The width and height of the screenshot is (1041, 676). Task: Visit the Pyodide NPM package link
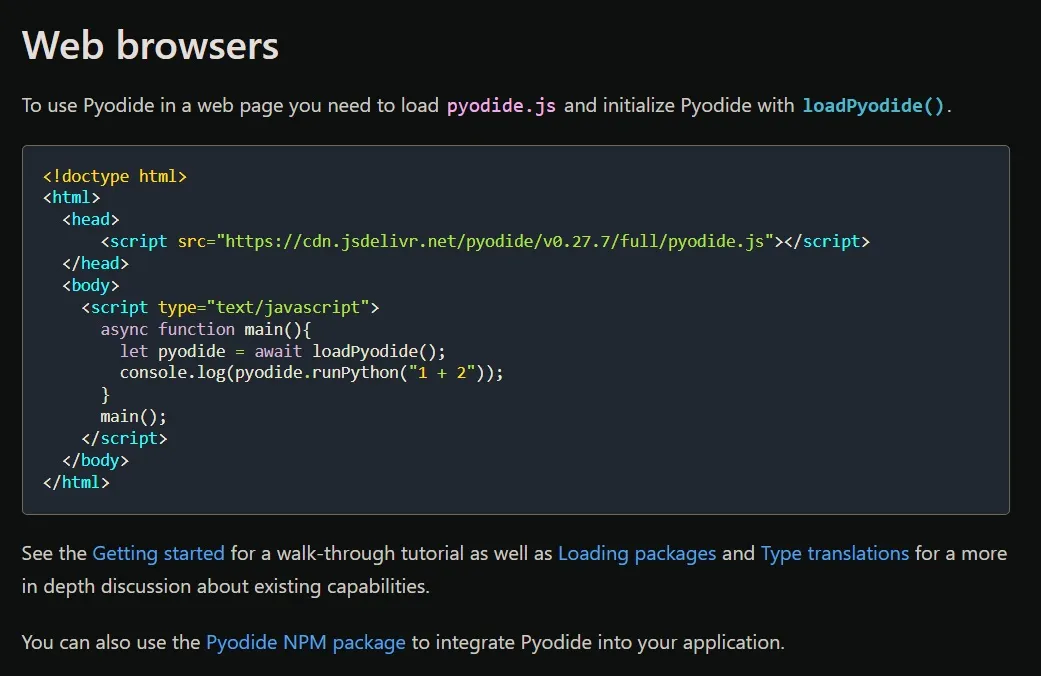click(x=305, y=642)
